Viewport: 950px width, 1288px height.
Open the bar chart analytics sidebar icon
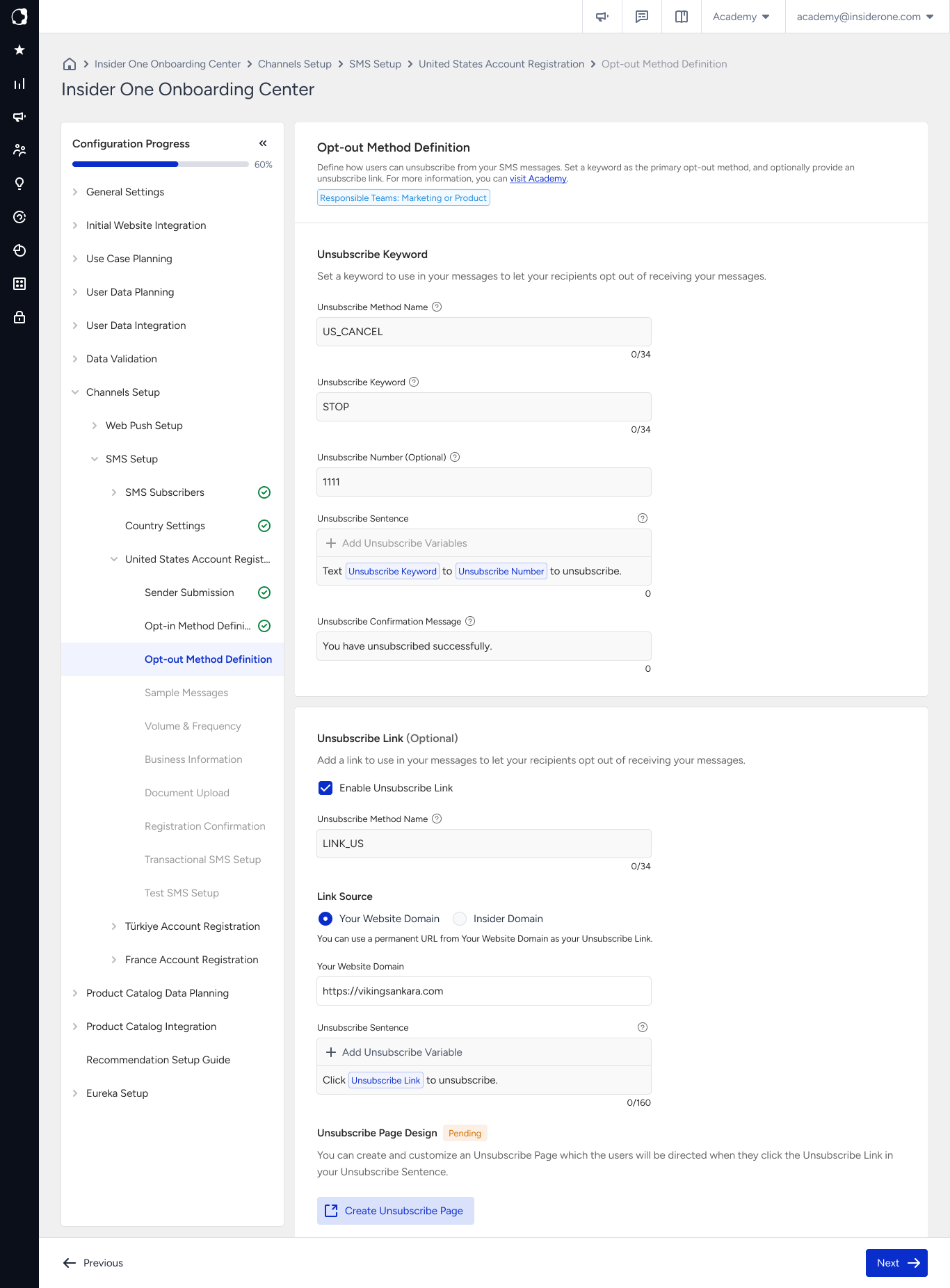(19, 83)
